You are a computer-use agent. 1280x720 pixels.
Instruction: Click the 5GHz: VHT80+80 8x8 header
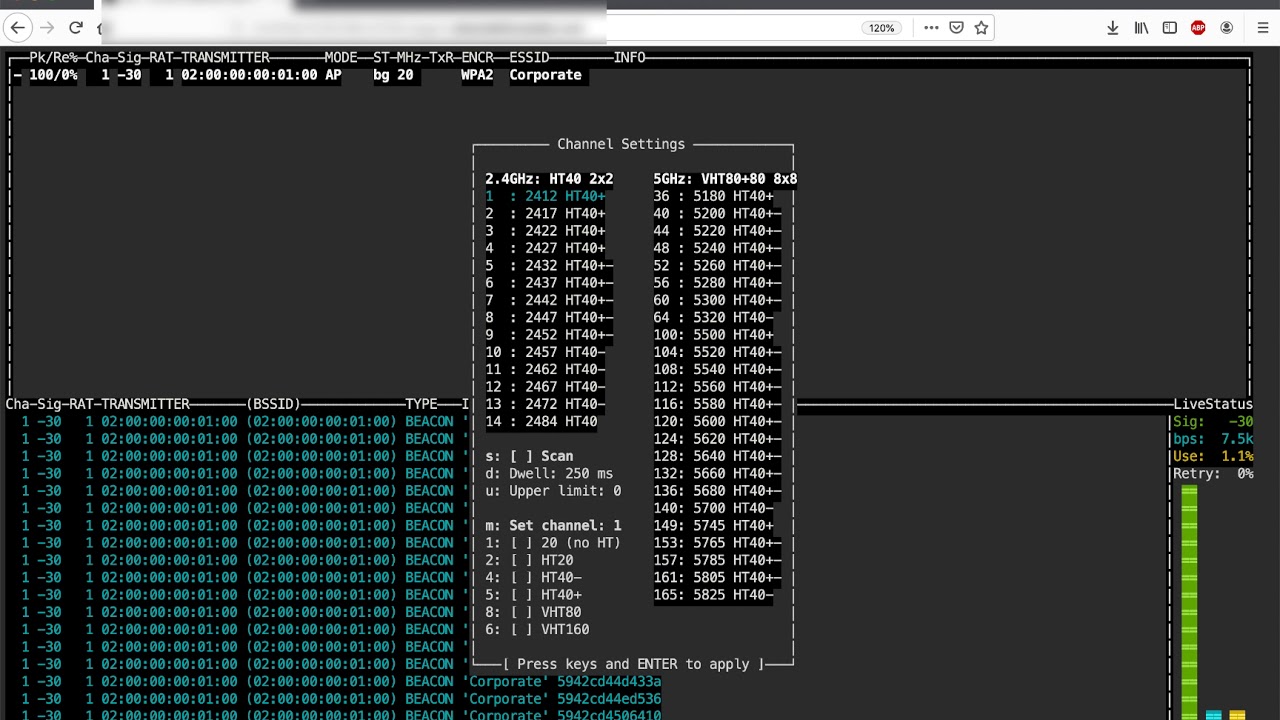point(725,179)
